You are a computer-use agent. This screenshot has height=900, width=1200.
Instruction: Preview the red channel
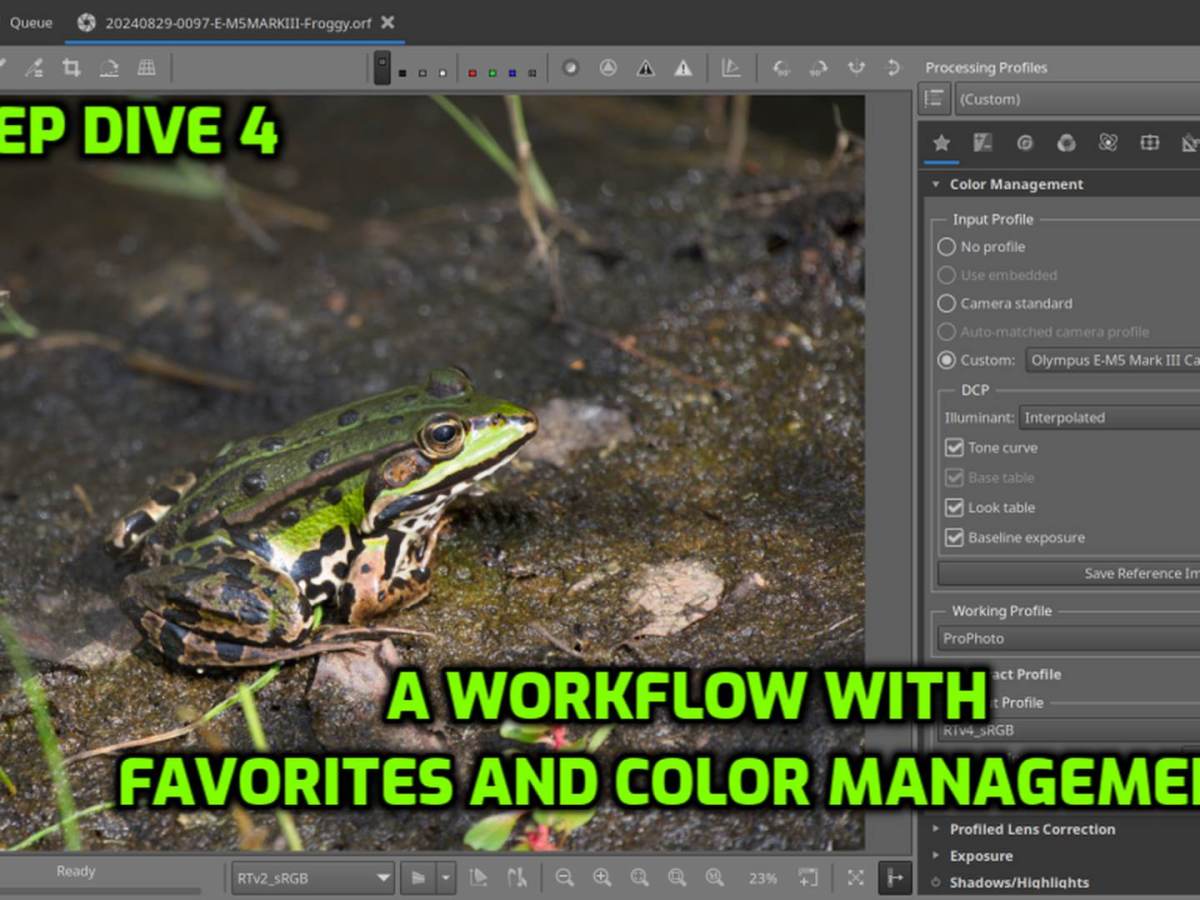pyautogui.click(x=472, y=72)
